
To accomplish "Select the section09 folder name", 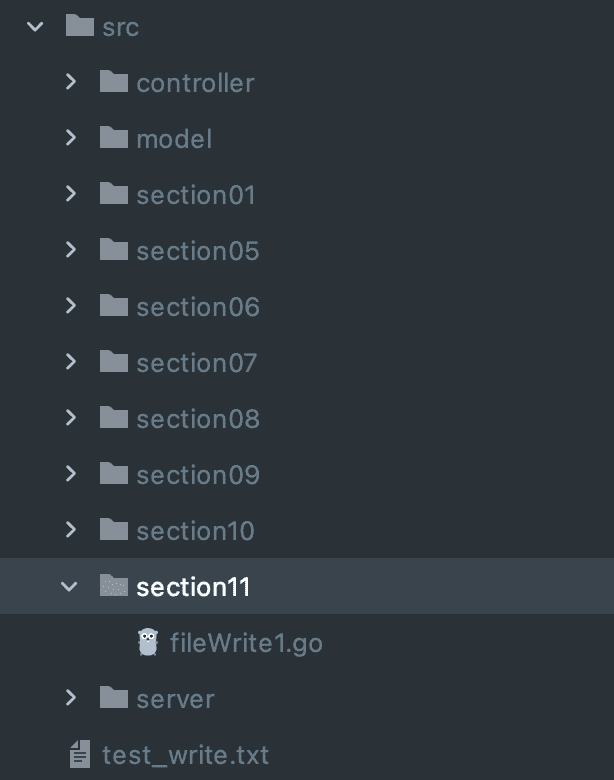I will pyautogui.click(x=198, y=474).
